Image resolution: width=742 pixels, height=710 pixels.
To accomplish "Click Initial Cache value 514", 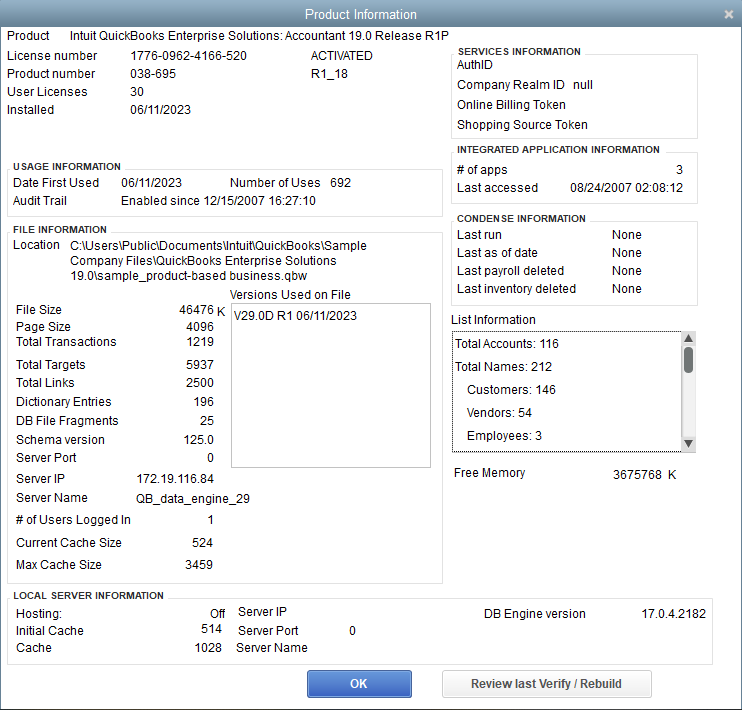I will (x=212, y=629).
